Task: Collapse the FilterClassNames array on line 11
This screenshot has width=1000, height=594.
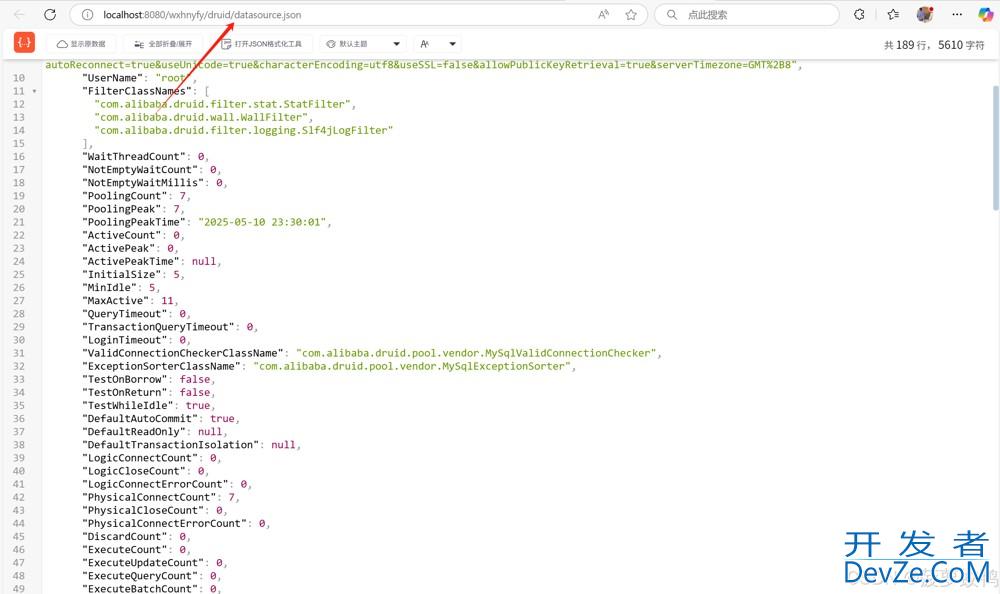Action: pyautogui.click(x=34, y=91)
